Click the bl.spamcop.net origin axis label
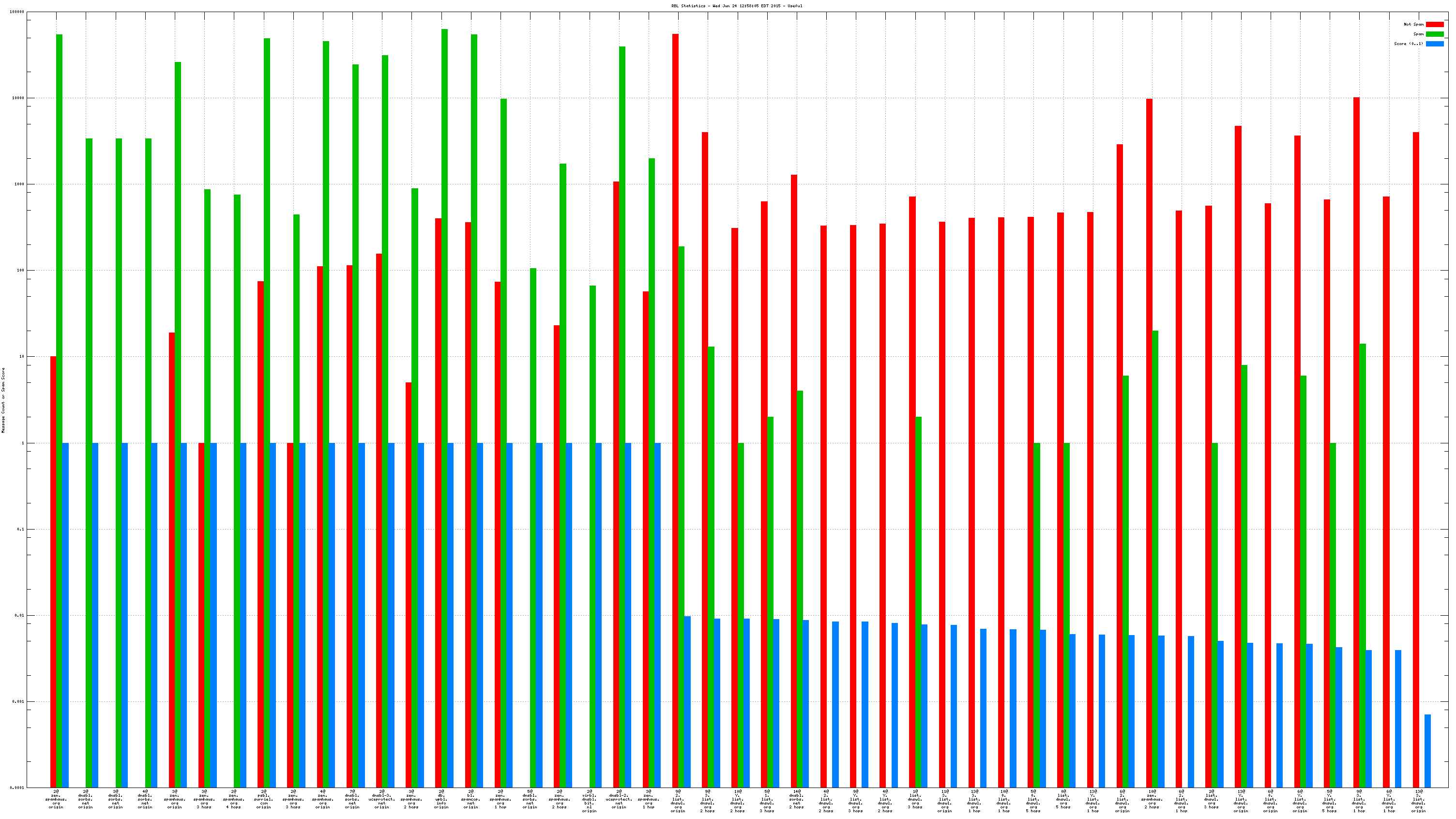 coord(471,799)
